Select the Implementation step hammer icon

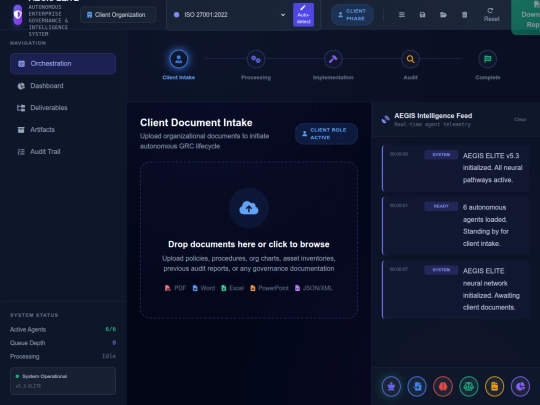coord(333,59)
